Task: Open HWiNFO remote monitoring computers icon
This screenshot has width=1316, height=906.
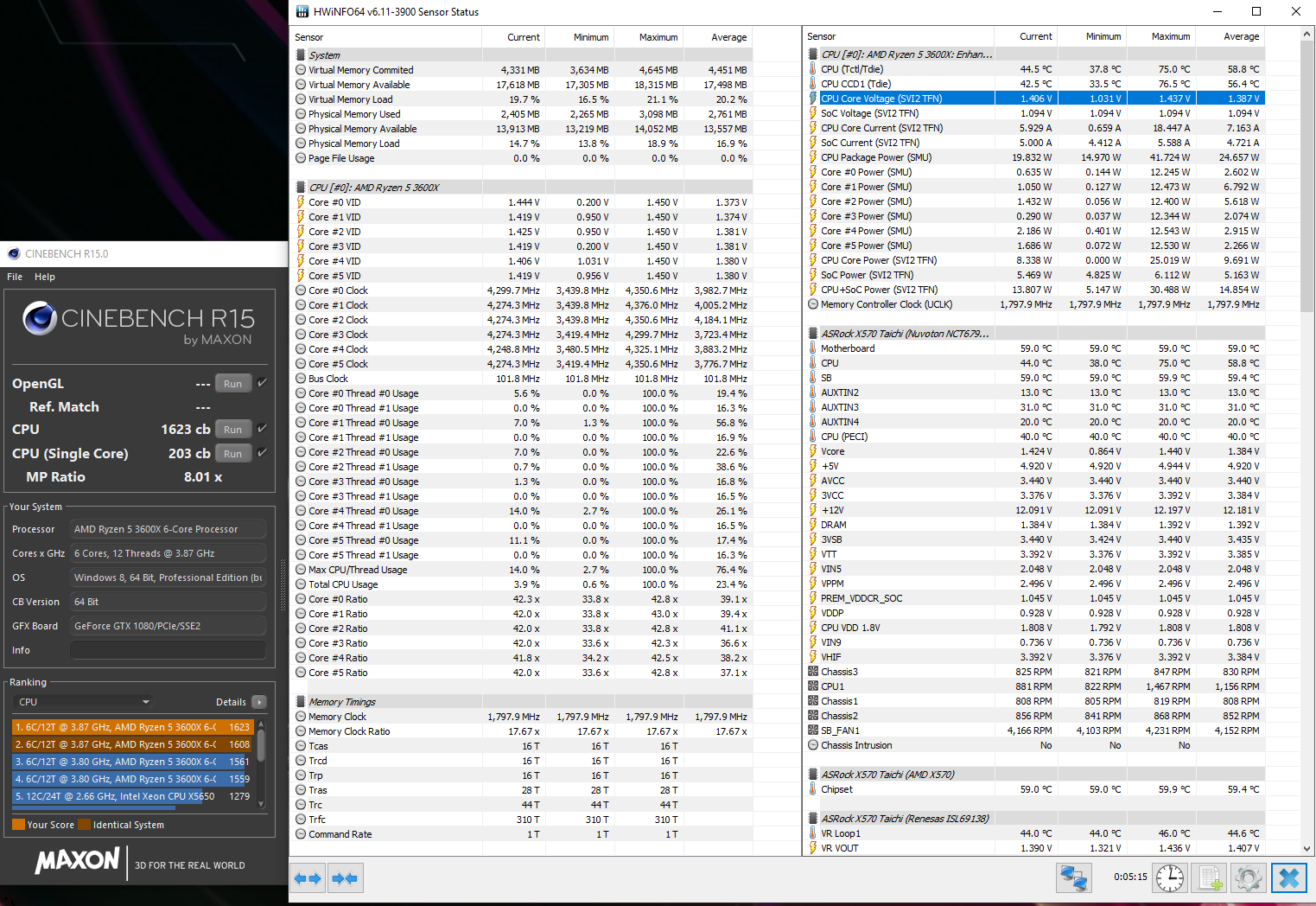Action: coord(1074,878)
